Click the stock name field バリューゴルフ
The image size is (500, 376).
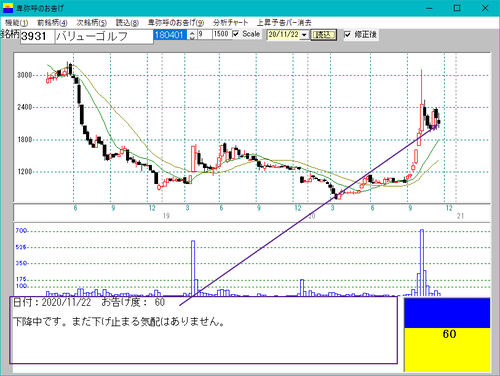pos(104,36)
